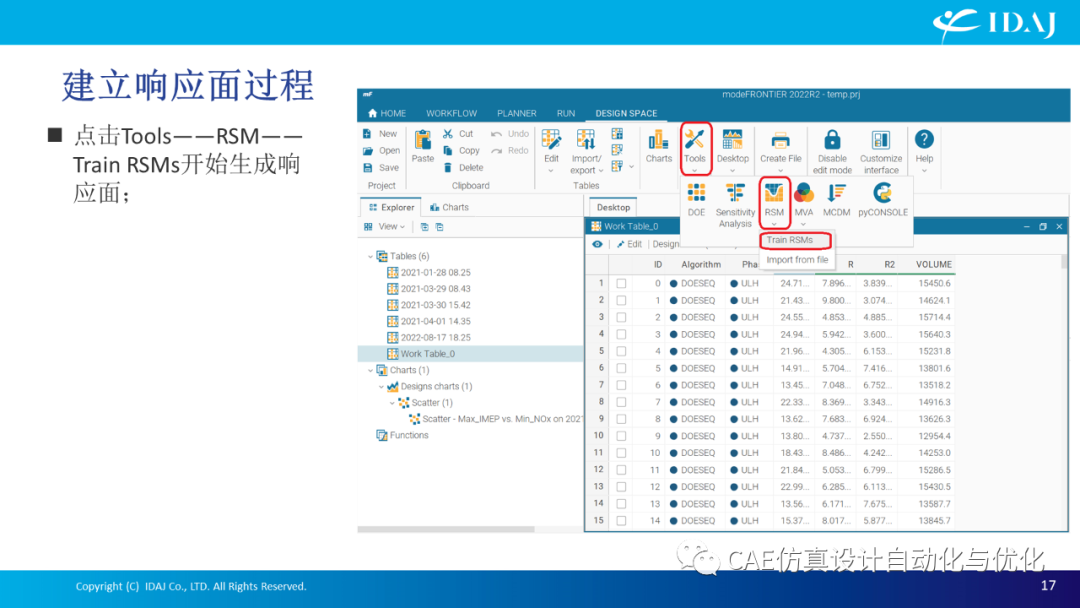Open Import/export tables menu

point(586,151)
